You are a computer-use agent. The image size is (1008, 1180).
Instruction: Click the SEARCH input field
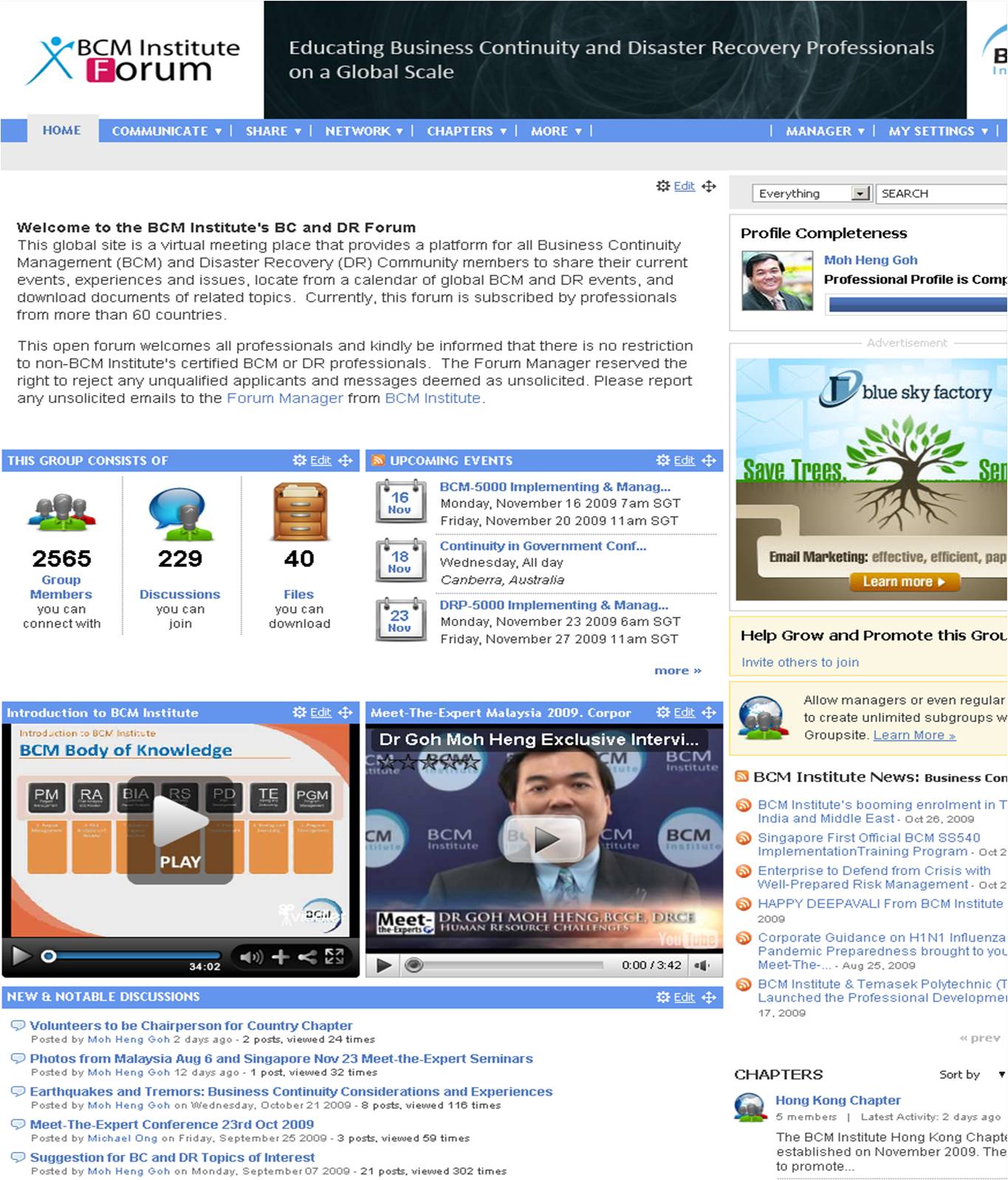942,193
